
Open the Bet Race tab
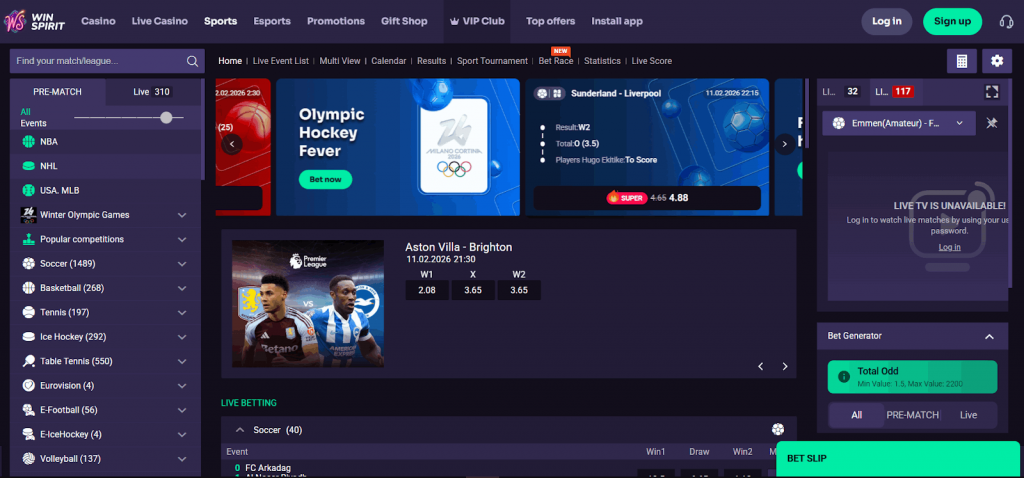pos(555,61)
